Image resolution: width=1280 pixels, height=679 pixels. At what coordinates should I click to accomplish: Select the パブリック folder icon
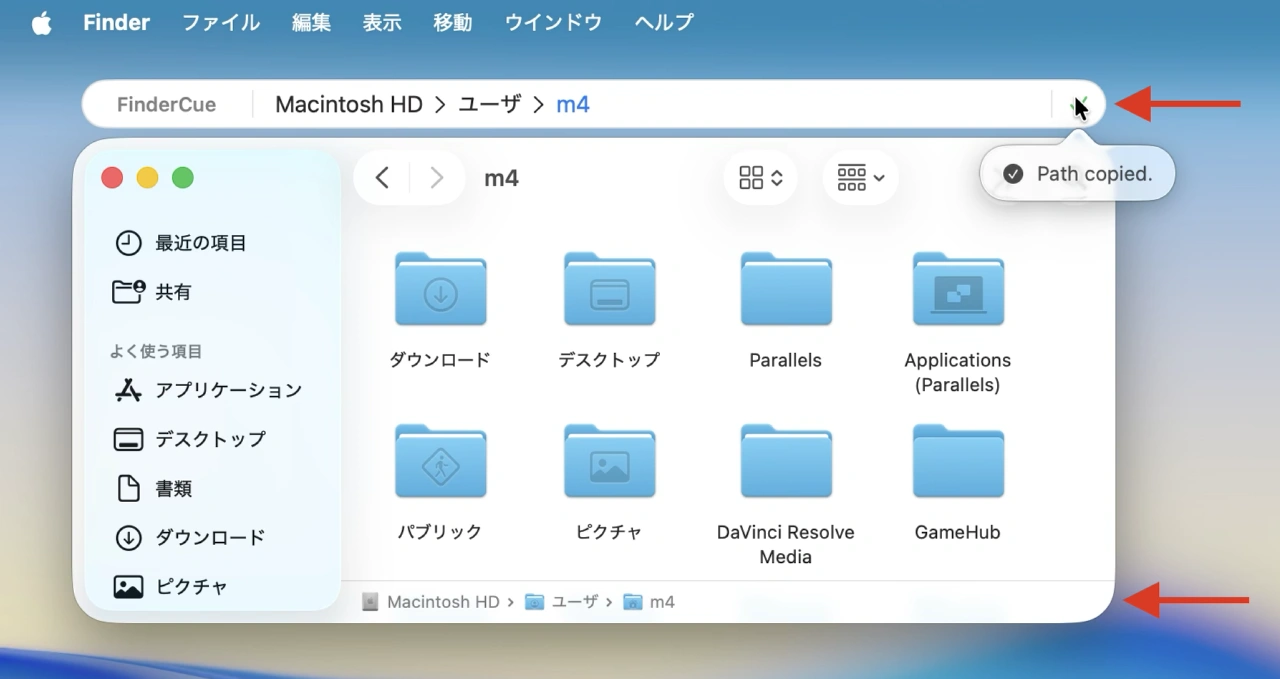(441, 461)
